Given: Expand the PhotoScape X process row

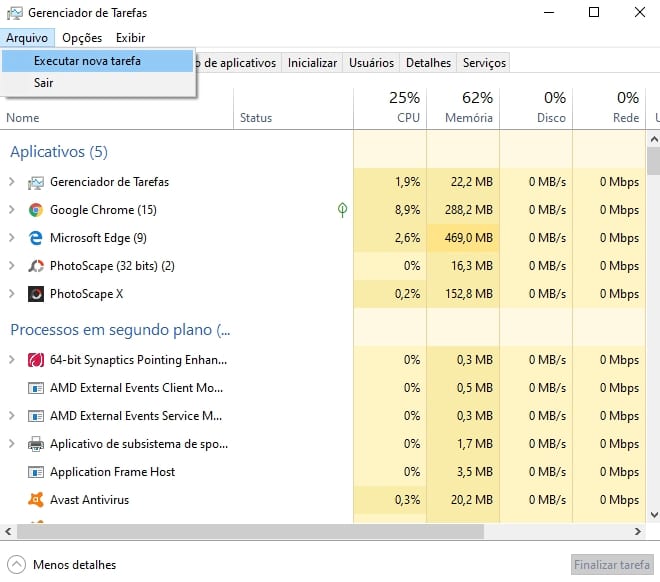Looking at the screenshot, I should (x=12, y=294).
